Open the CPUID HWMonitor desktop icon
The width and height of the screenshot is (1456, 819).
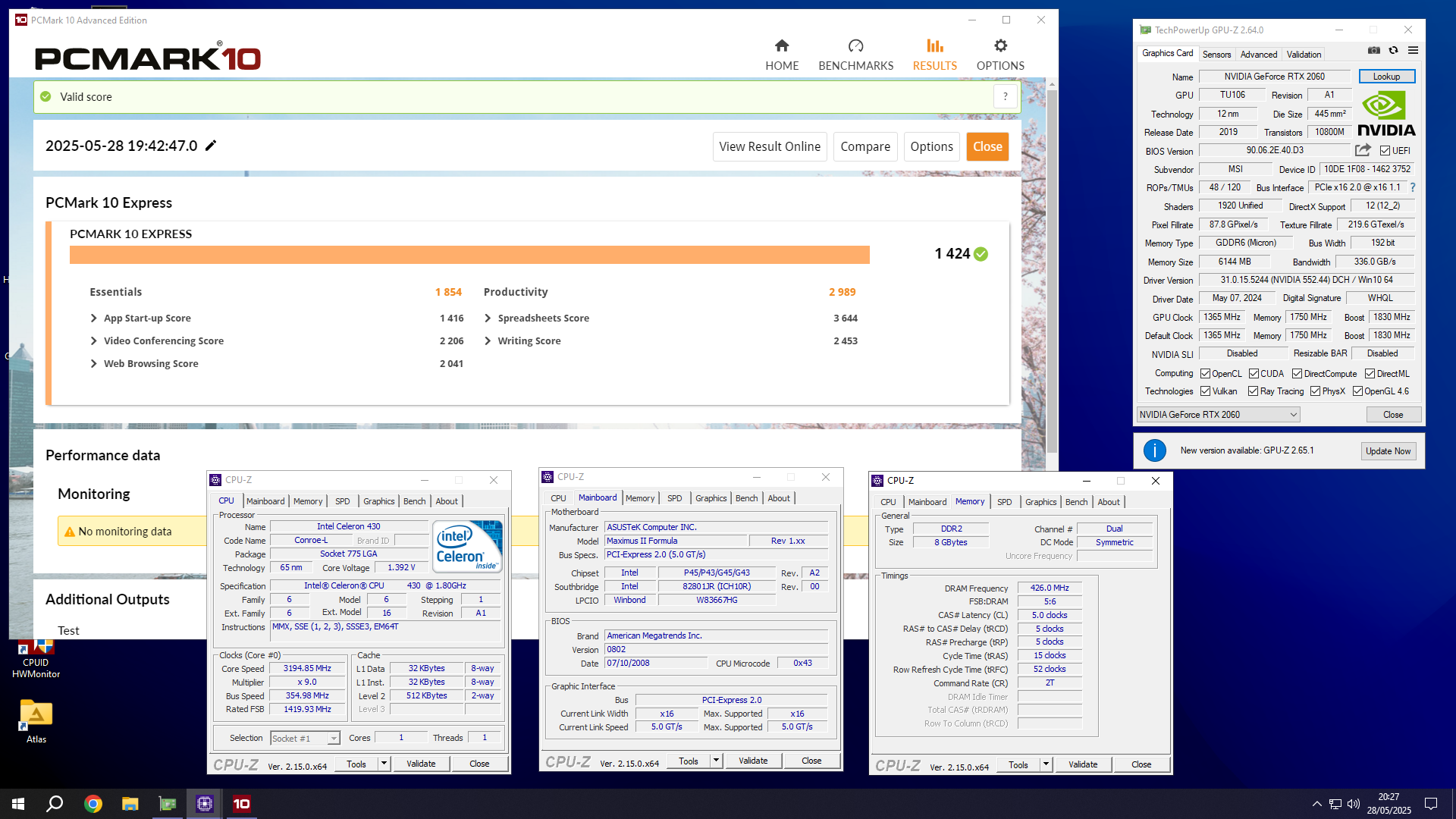click(36, 658)
